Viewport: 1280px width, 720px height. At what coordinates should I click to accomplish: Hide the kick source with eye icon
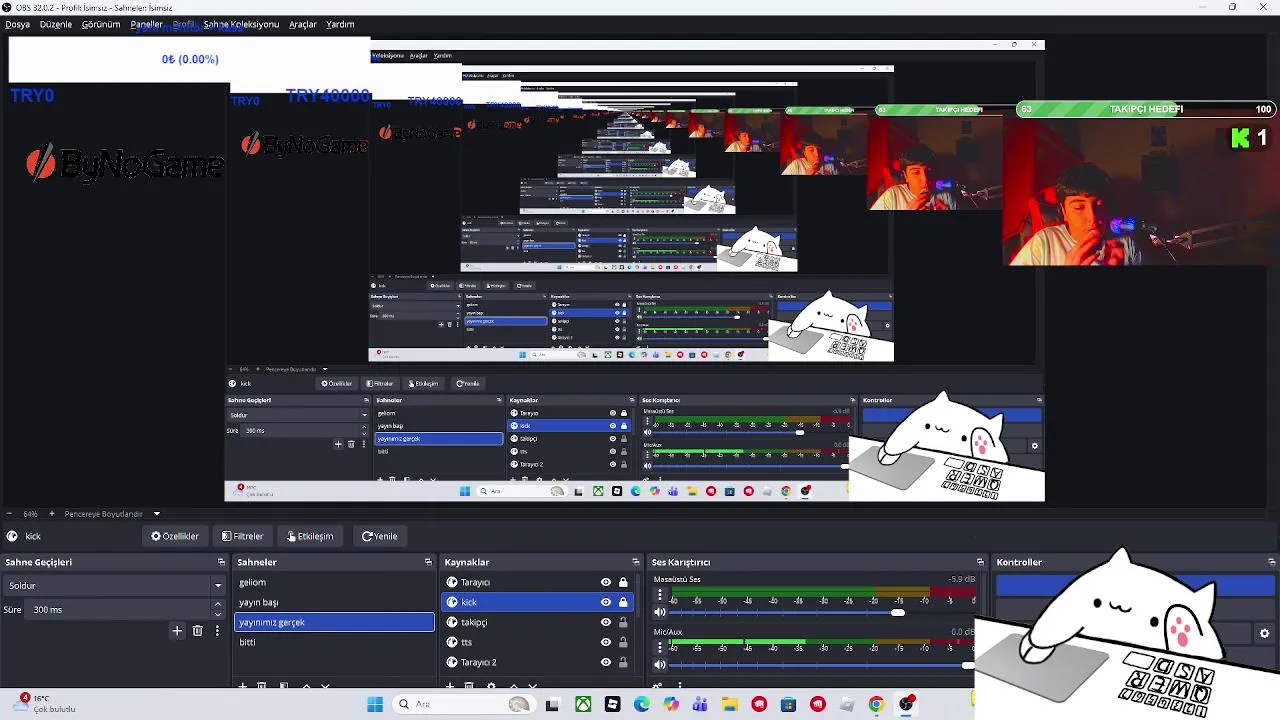tap(605, 602)
